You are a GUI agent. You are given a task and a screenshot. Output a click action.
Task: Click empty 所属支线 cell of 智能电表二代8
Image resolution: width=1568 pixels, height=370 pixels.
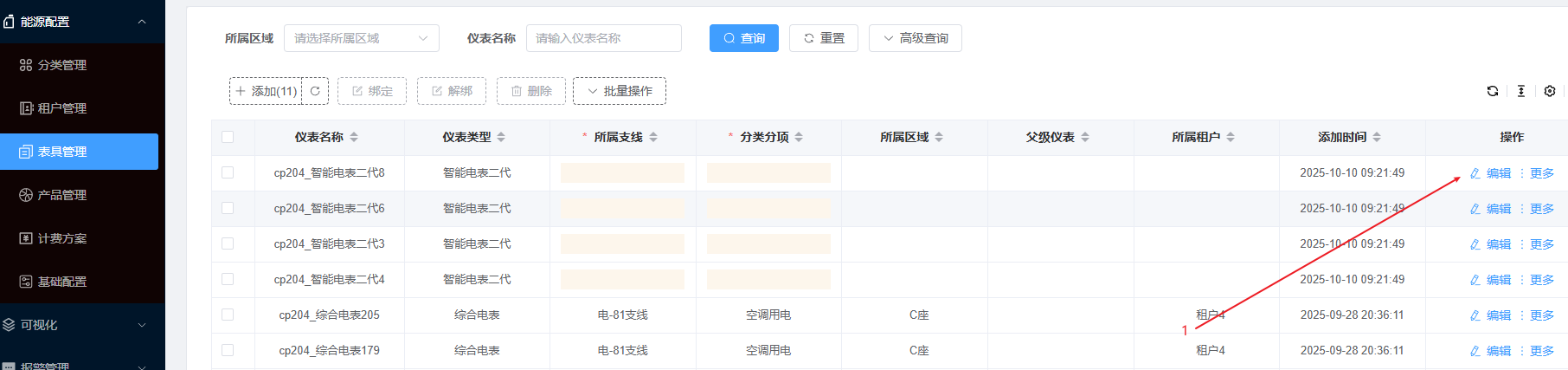tap(622, 173)
